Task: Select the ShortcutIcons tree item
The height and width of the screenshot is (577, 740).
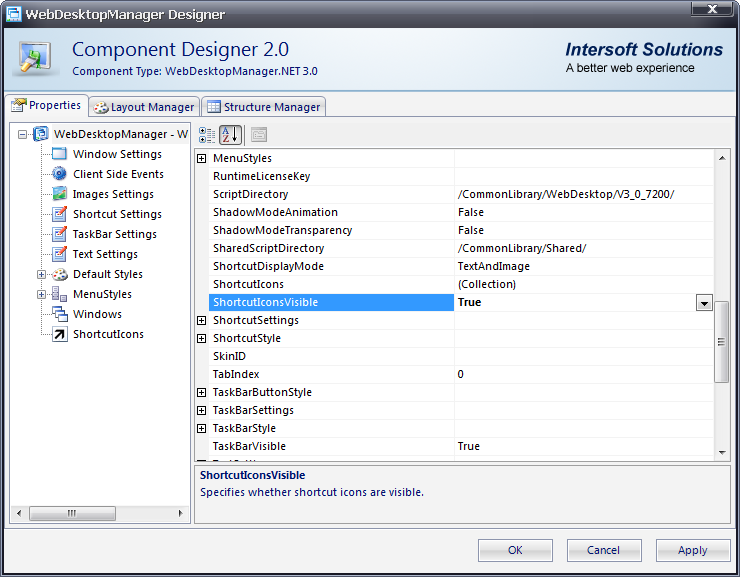Action: click(x=108, y=334)
